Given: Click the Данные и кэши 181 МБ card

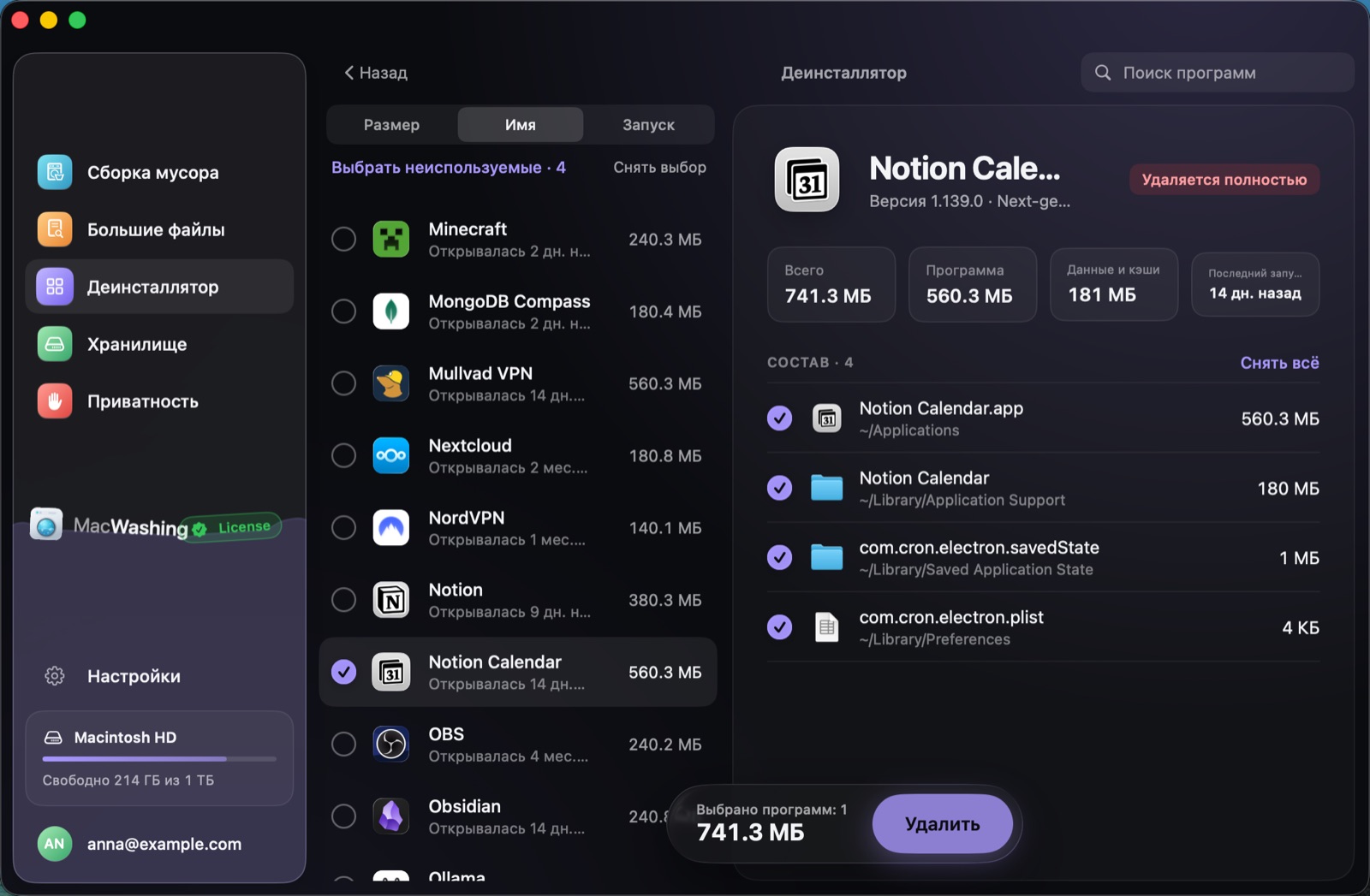Looking at the screenshot, I should click(1114, 284).
